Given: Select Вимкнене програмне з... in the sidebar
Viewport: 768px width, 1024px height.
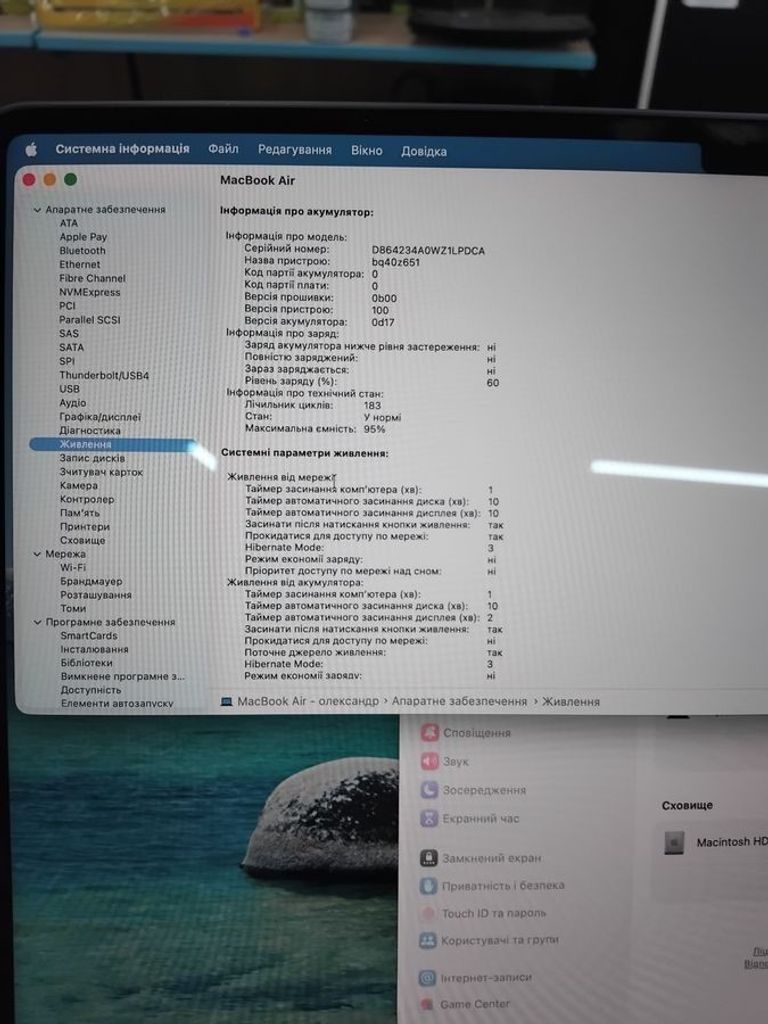Looking at the screenshot, I should tap(122, 677).
